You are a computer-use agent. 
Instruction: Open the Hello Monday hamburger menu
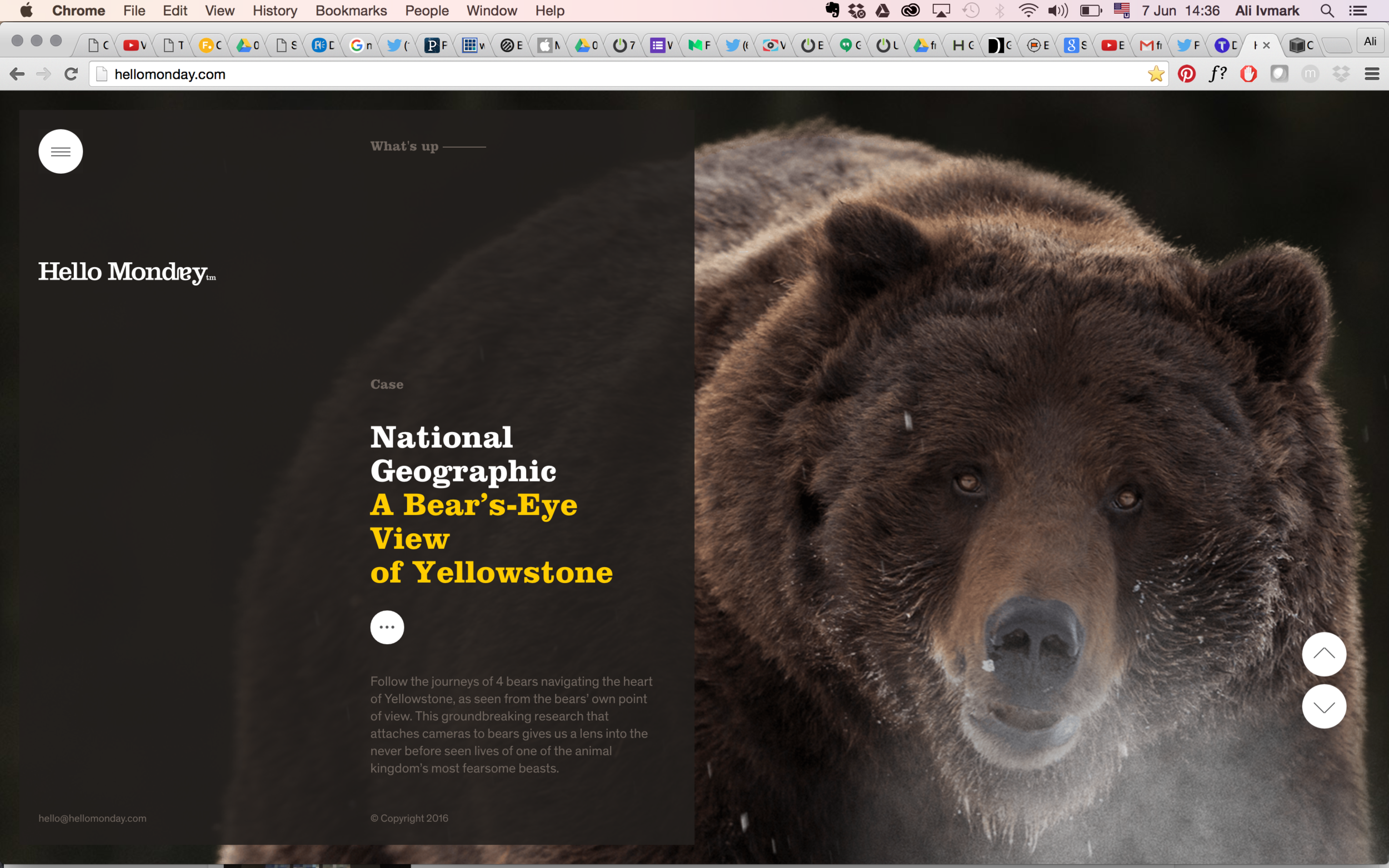61,152
